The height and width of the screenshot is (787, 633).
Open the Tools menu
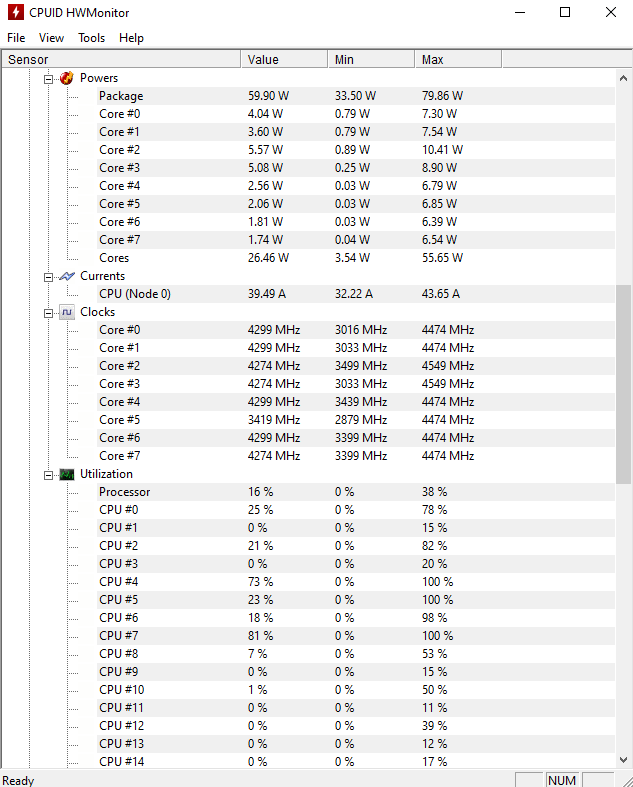click(x=91, y=38)
